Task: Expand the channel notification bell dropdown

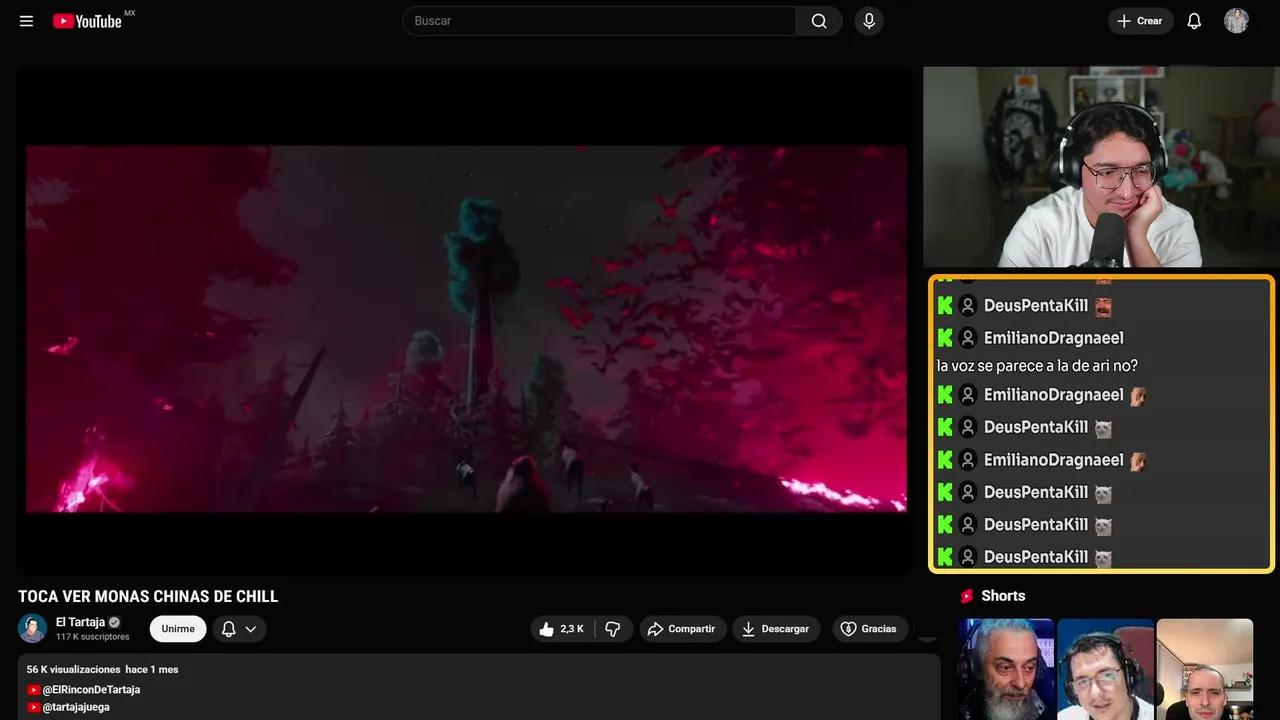Action: [239, 629]
